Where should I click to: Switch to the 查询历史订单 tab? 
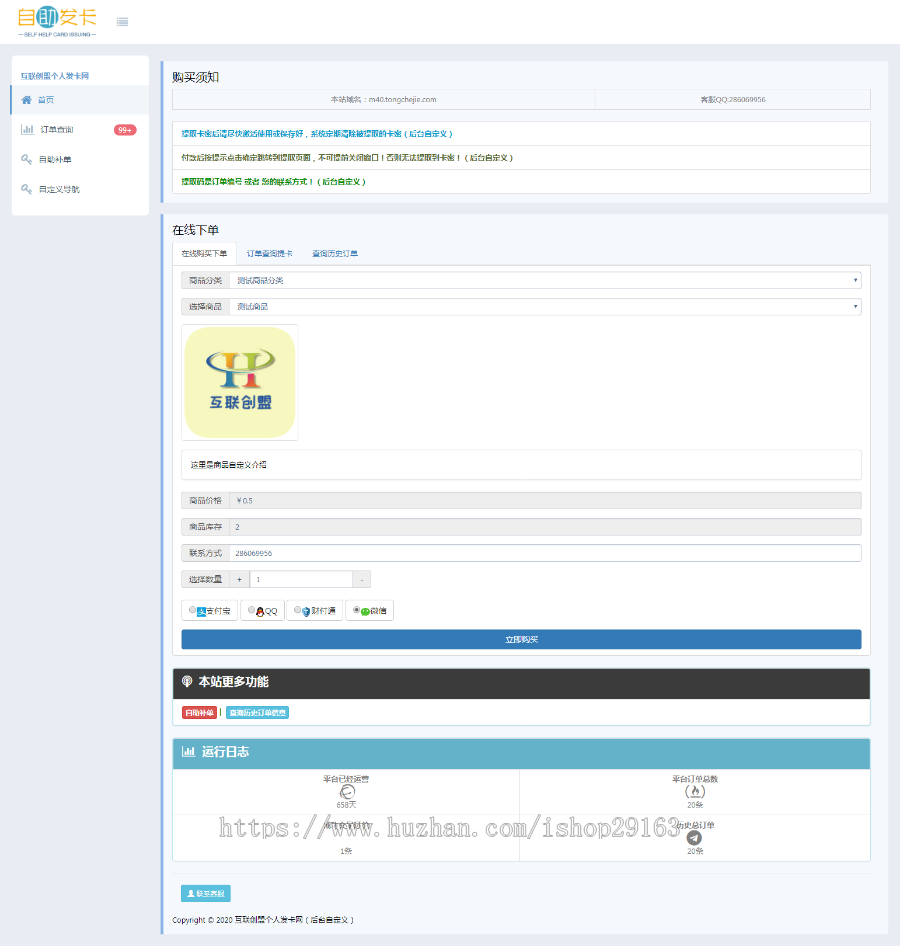coord(335,253)
